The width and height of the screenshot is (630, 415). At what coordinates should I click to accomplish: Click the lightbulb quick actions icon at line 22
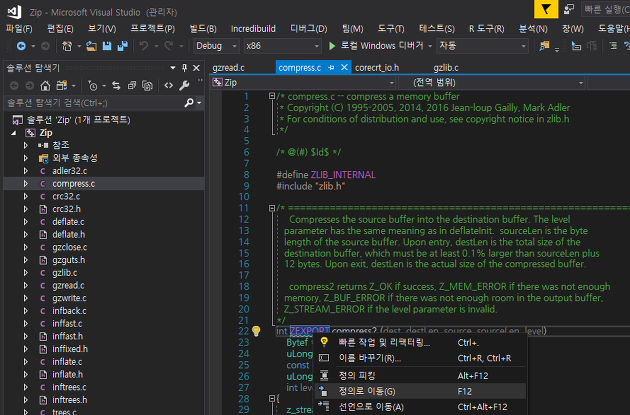(x=256, y=331)
